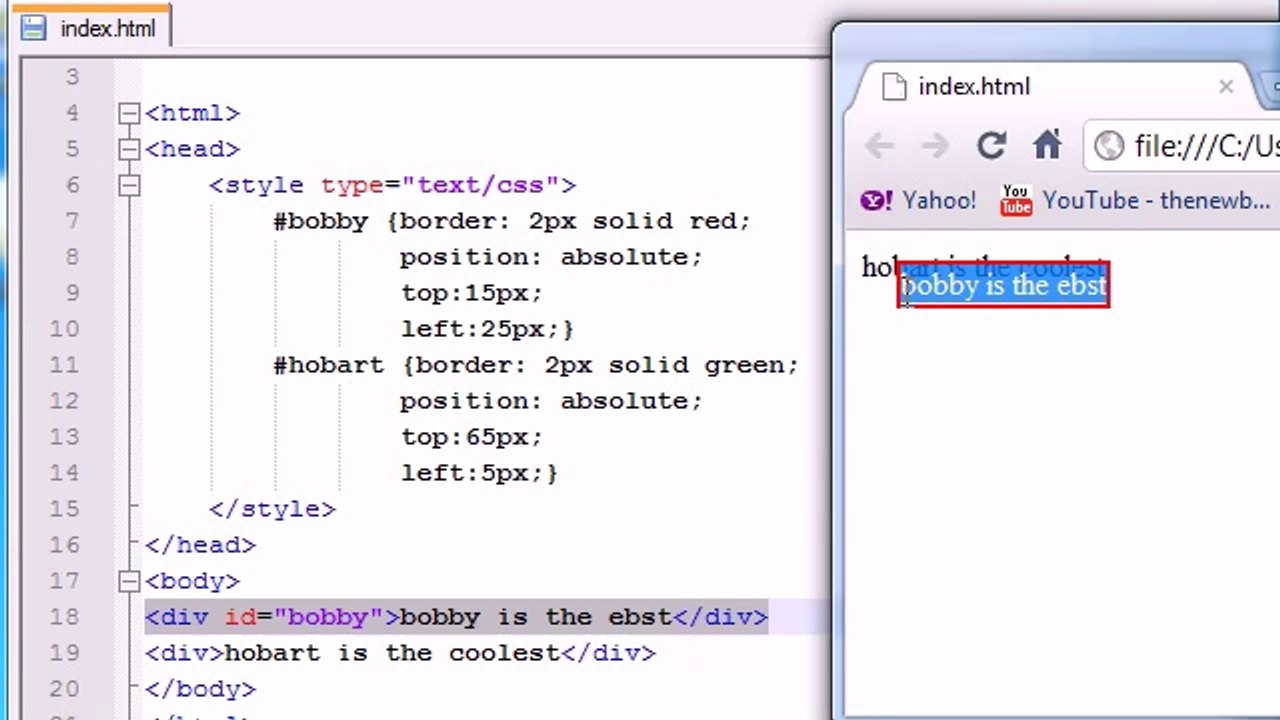
Task: Go back in the browser
Action: 880,146
